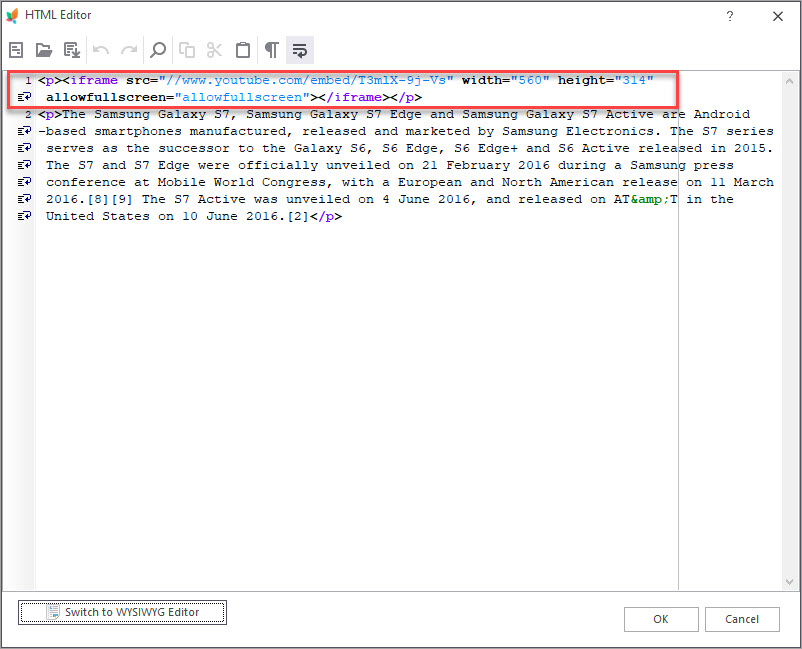This screenshot has height=649, width=802.
Task: Click the Cut scissors icon
Action: pyautogui.click(x=214, y=50)
